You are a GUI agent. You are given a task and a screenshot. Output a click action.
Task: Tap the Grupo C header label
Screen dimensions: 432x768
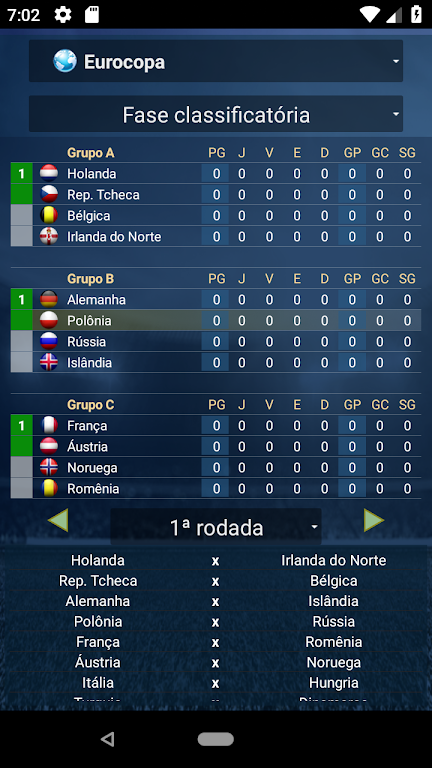pos(91,405)
